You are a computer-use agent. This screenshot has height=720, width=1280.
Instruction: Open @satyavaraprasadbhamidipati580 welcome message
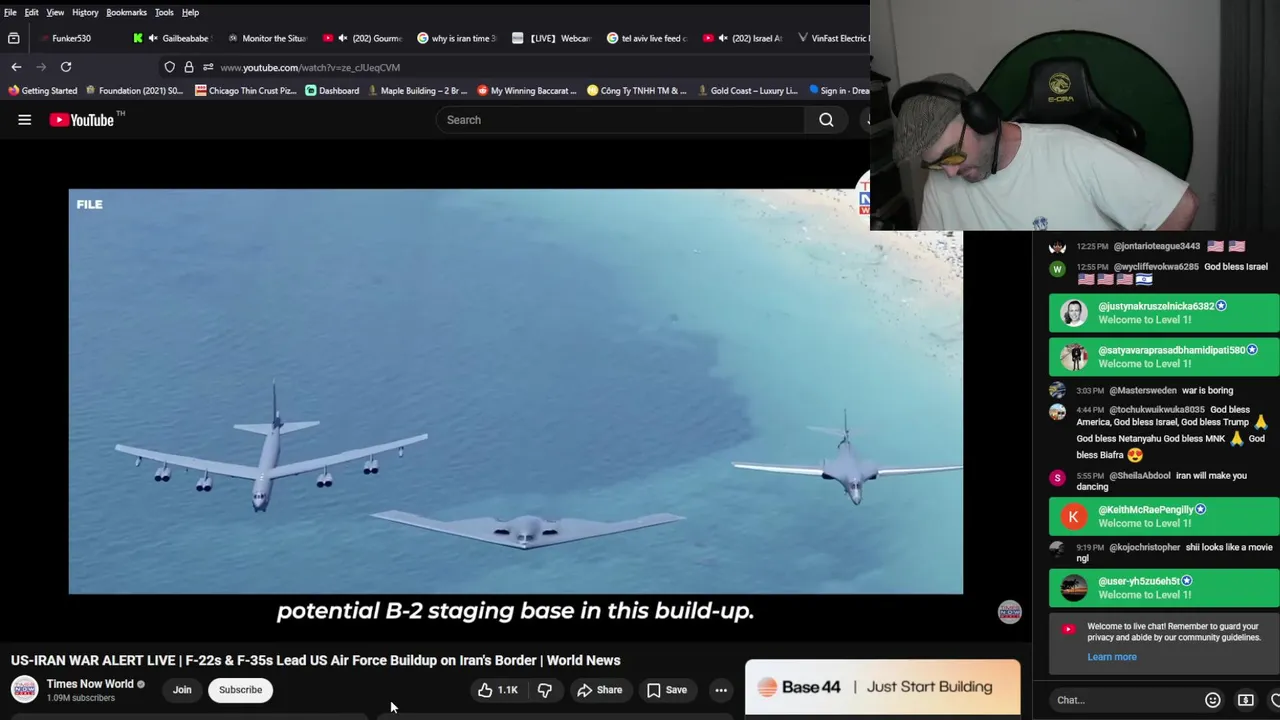[1164, 357]
